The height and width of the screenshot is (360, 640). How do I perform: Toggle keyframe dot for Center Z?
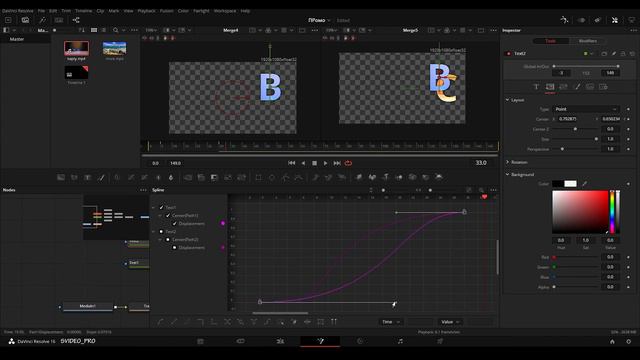click(x=628, y=129)
